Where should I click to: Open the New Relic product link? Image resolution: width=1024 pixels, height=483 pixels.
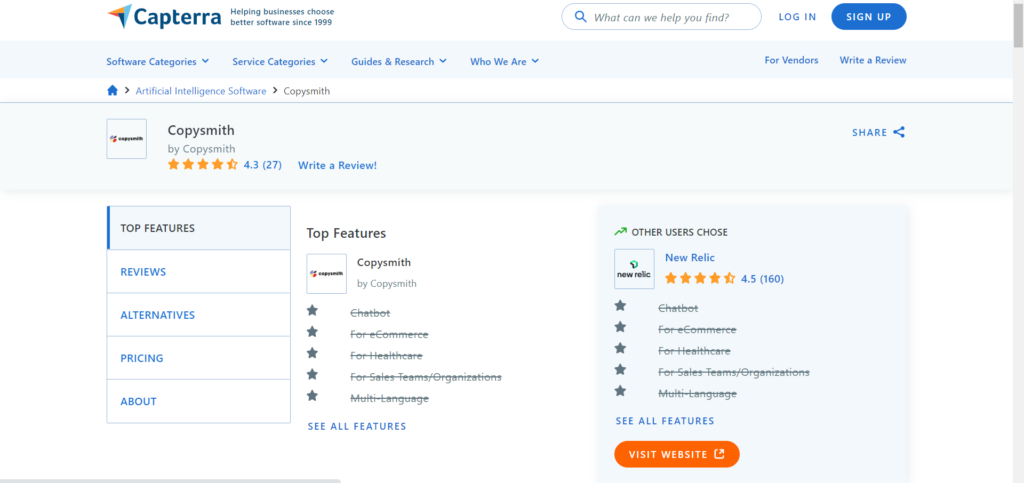[x=690, y=257]
